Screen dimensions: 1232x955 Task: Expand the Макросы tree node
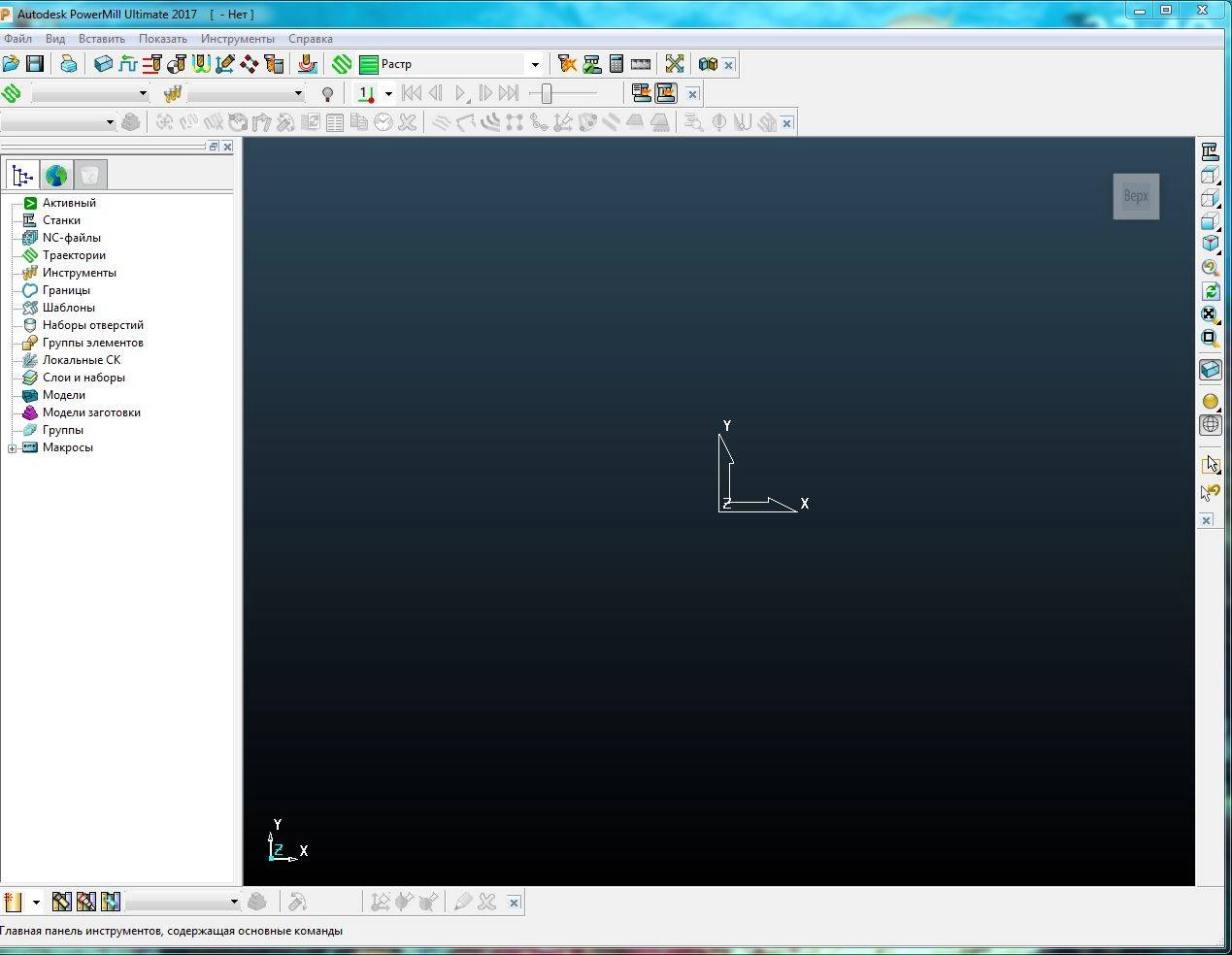tap(12, 448)
